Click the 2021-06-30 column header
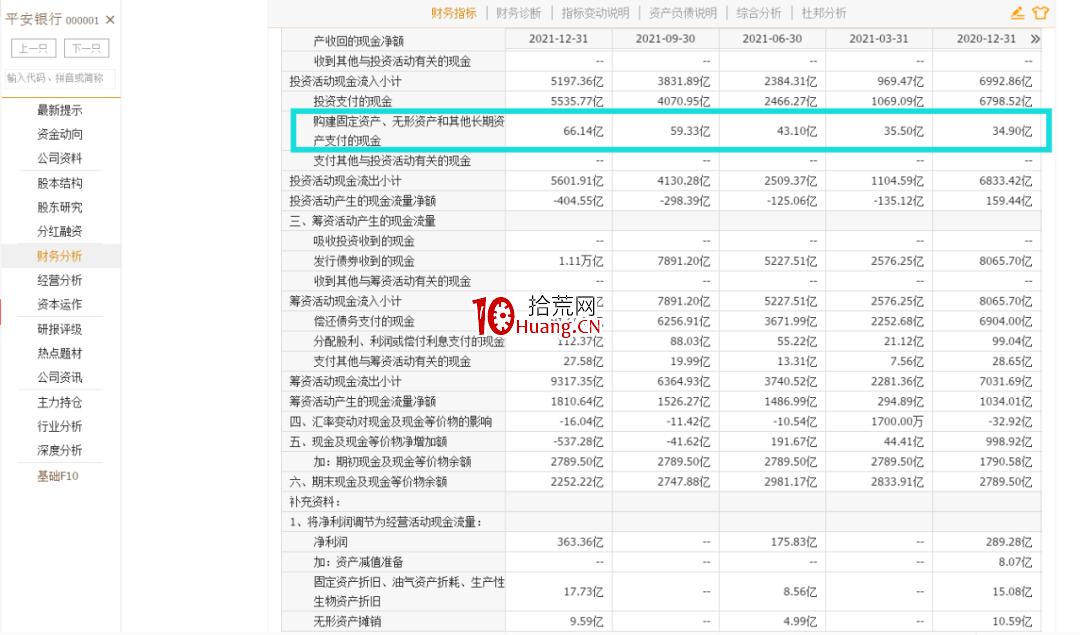Viewport: 1080px width, 635px height. pyautogui.click(x=772, y=39)
